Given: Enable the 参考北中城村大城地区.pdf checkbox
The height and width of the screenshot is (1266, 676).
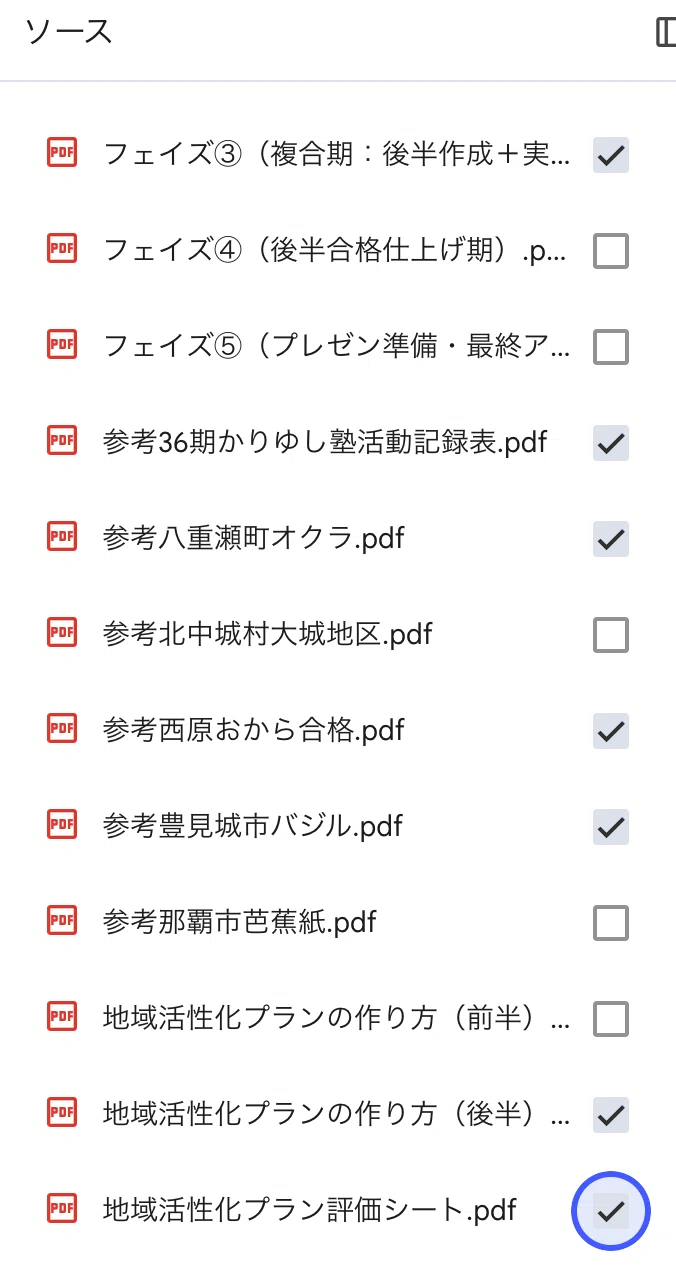Looking at the screenshot, I should 611,635.
